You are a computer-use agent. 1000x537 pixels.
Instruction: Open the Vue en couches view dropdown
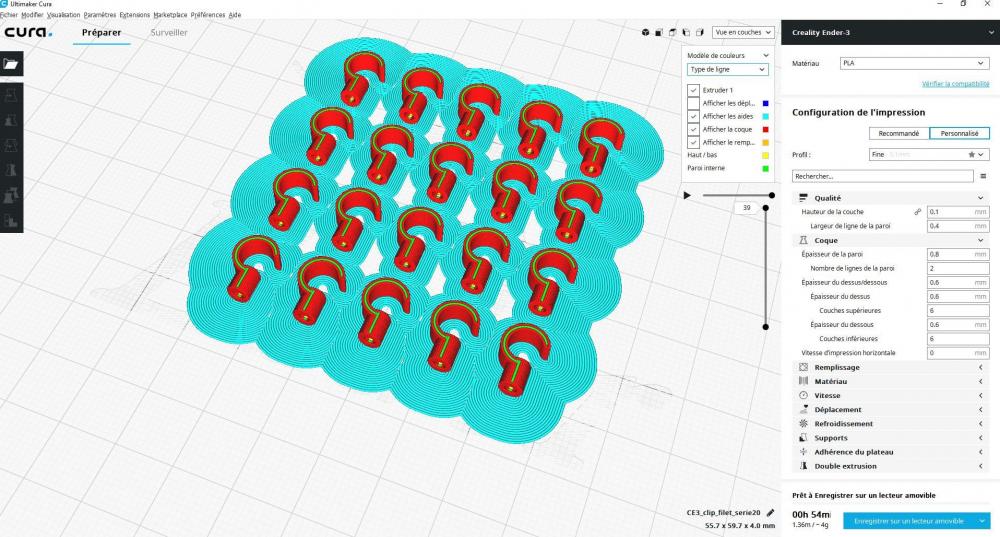[x=743, y=33]
